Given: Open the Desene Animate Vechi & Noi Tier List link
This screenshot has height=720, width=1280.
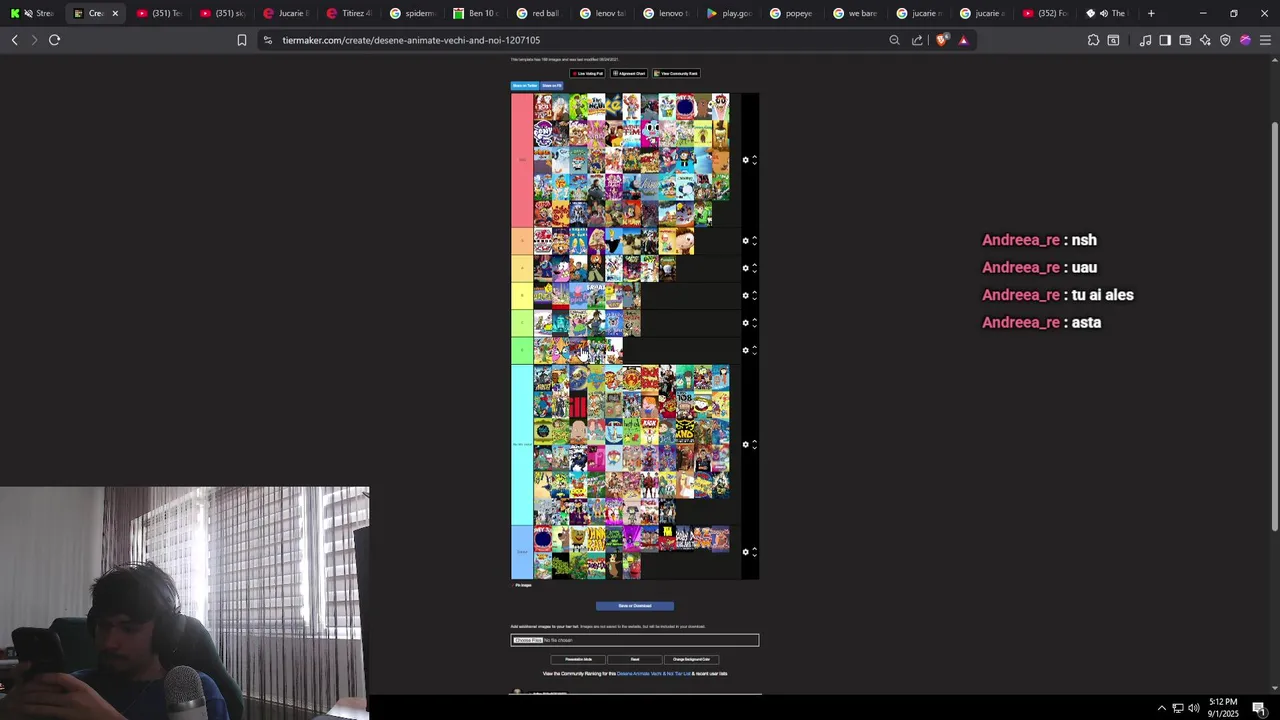Looking at the screenshot, I should tap(654, 674).
